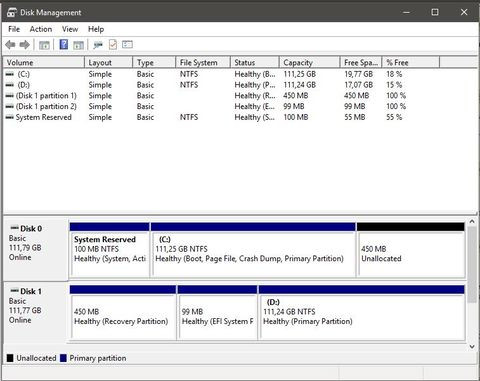Click the Back arrow toolbar icon

point(10,44)
